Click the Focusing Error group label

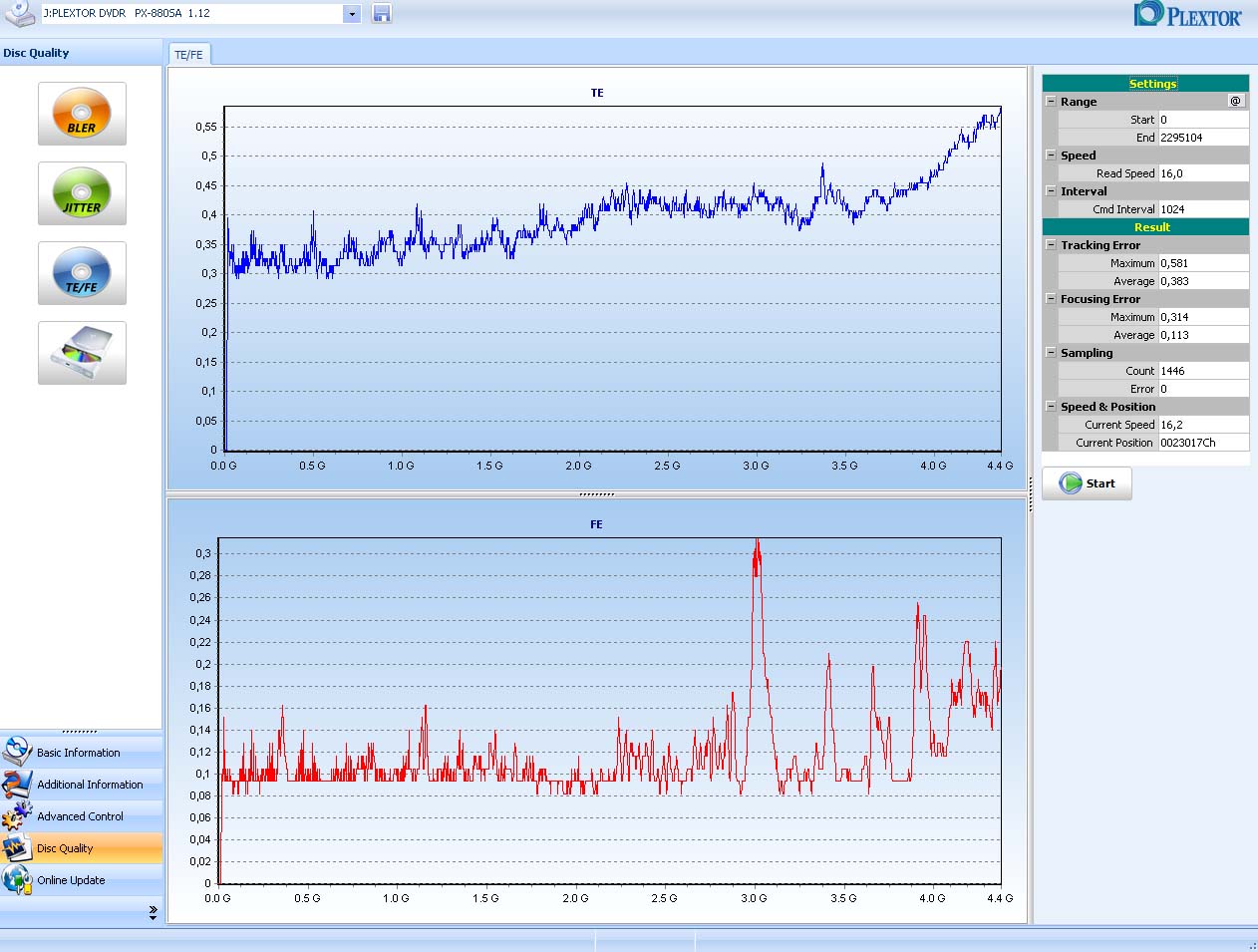pos(1101,299)
